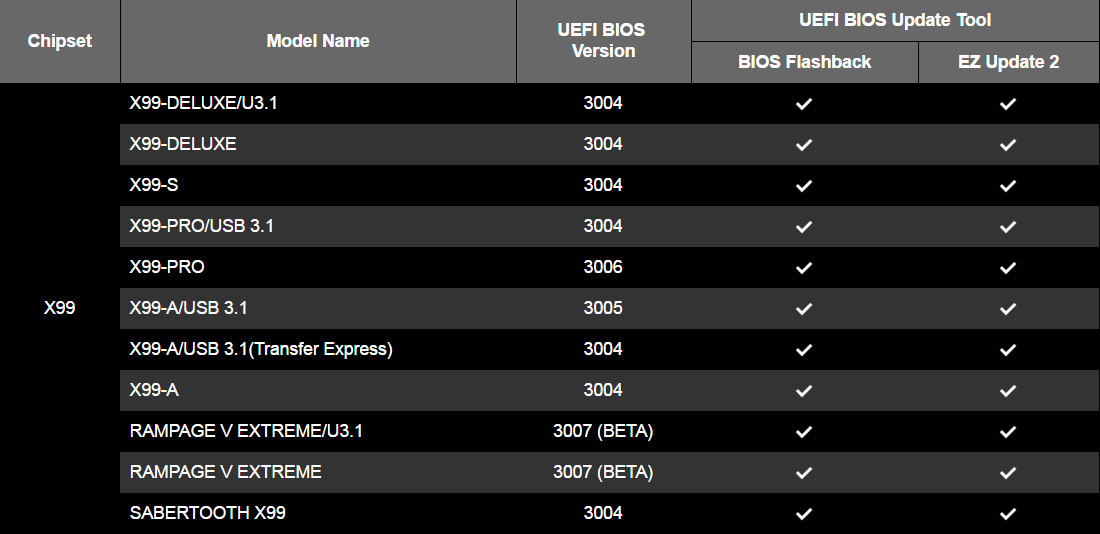Screen dimensions: 1100x534
Task: Click the RAMPAGE V EXTREME model name
Action: (x=225, y=472)
